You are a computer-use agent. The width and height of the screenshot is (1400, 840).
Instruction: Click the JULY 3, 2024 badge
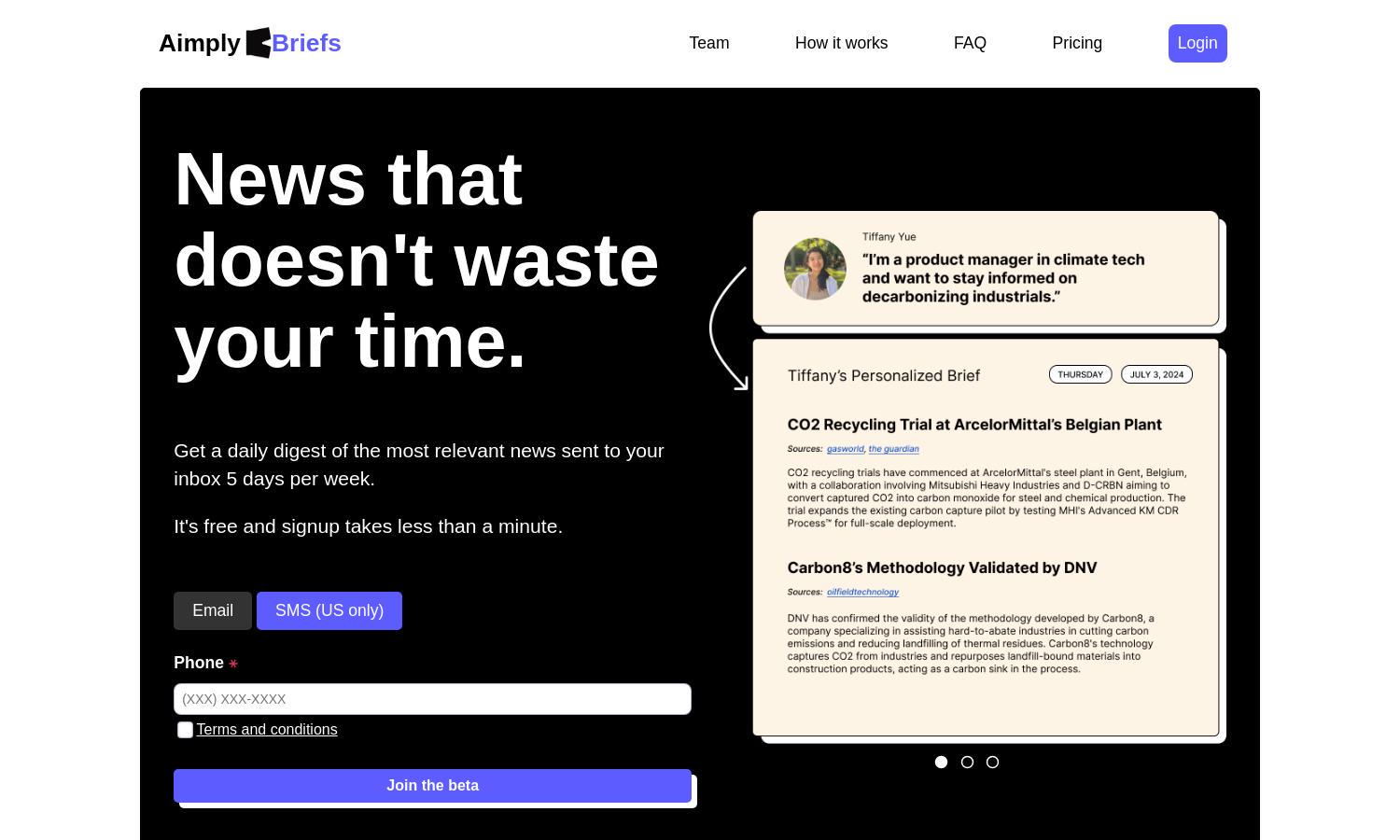(1156, 374)
